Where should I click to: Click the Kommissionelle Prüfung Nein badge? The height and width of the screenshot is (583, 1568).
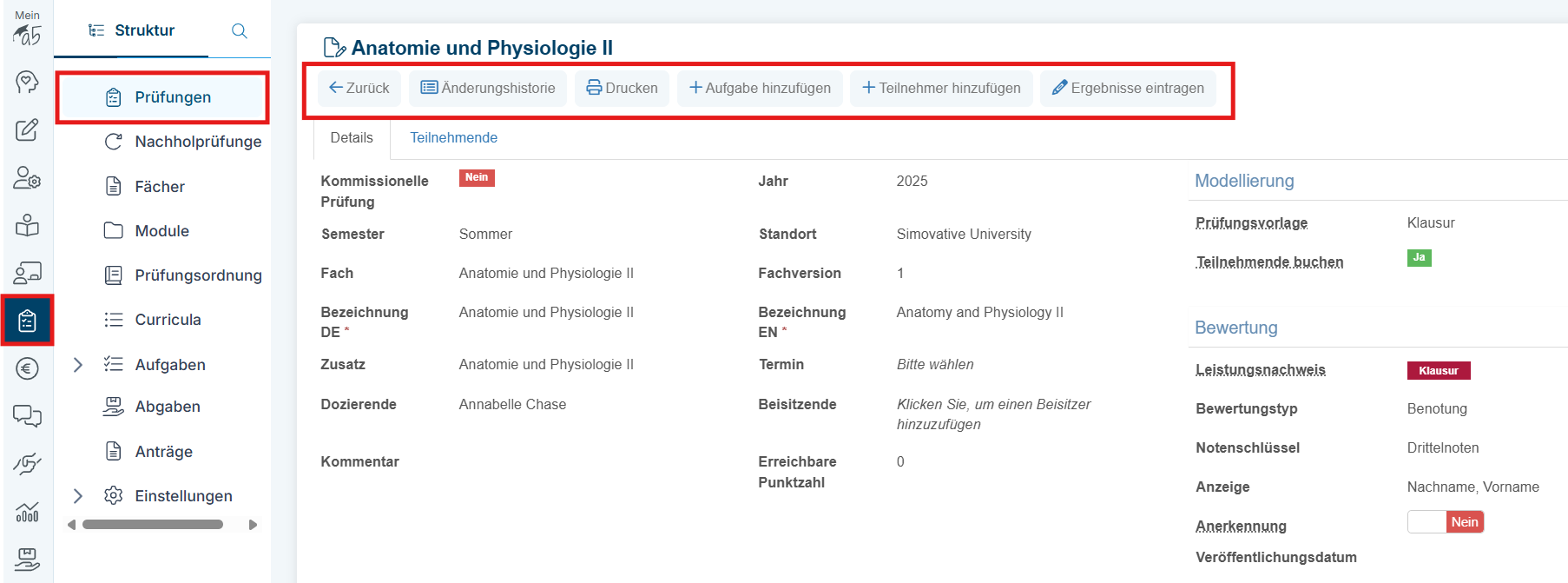(476, 178)
